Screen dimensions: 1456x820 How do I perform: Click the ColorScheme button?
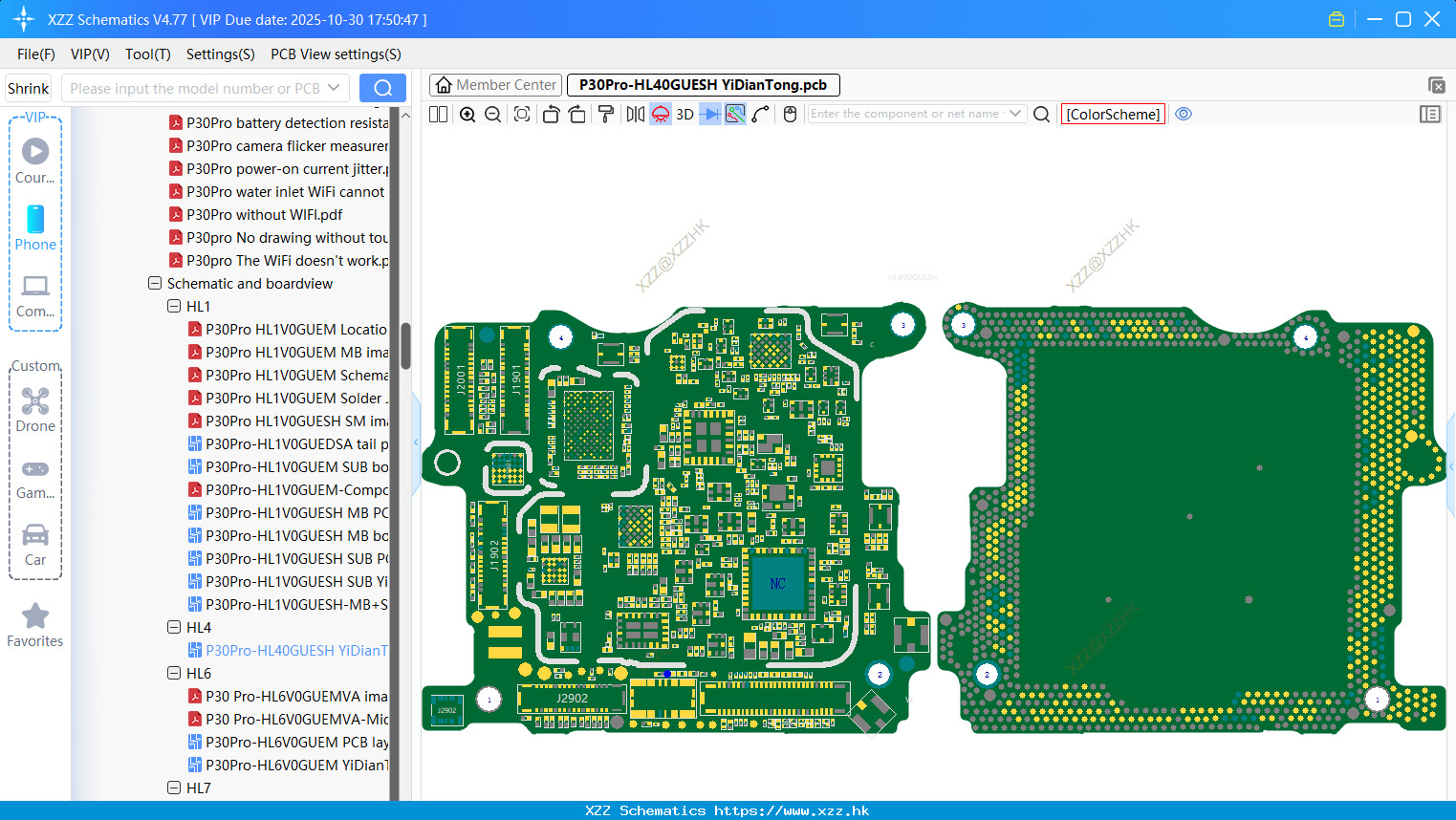click(x=1113, y=115)
